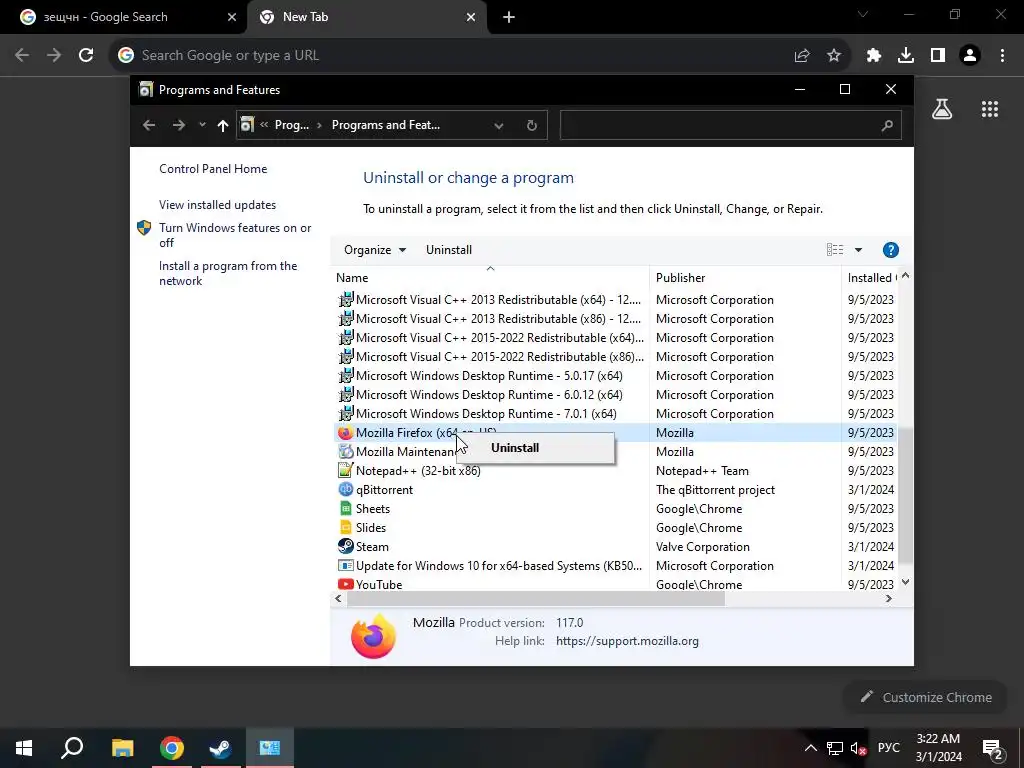Click View installed updates link
Viewport: 1024px width, 768px height.
(x=217, y=205)
